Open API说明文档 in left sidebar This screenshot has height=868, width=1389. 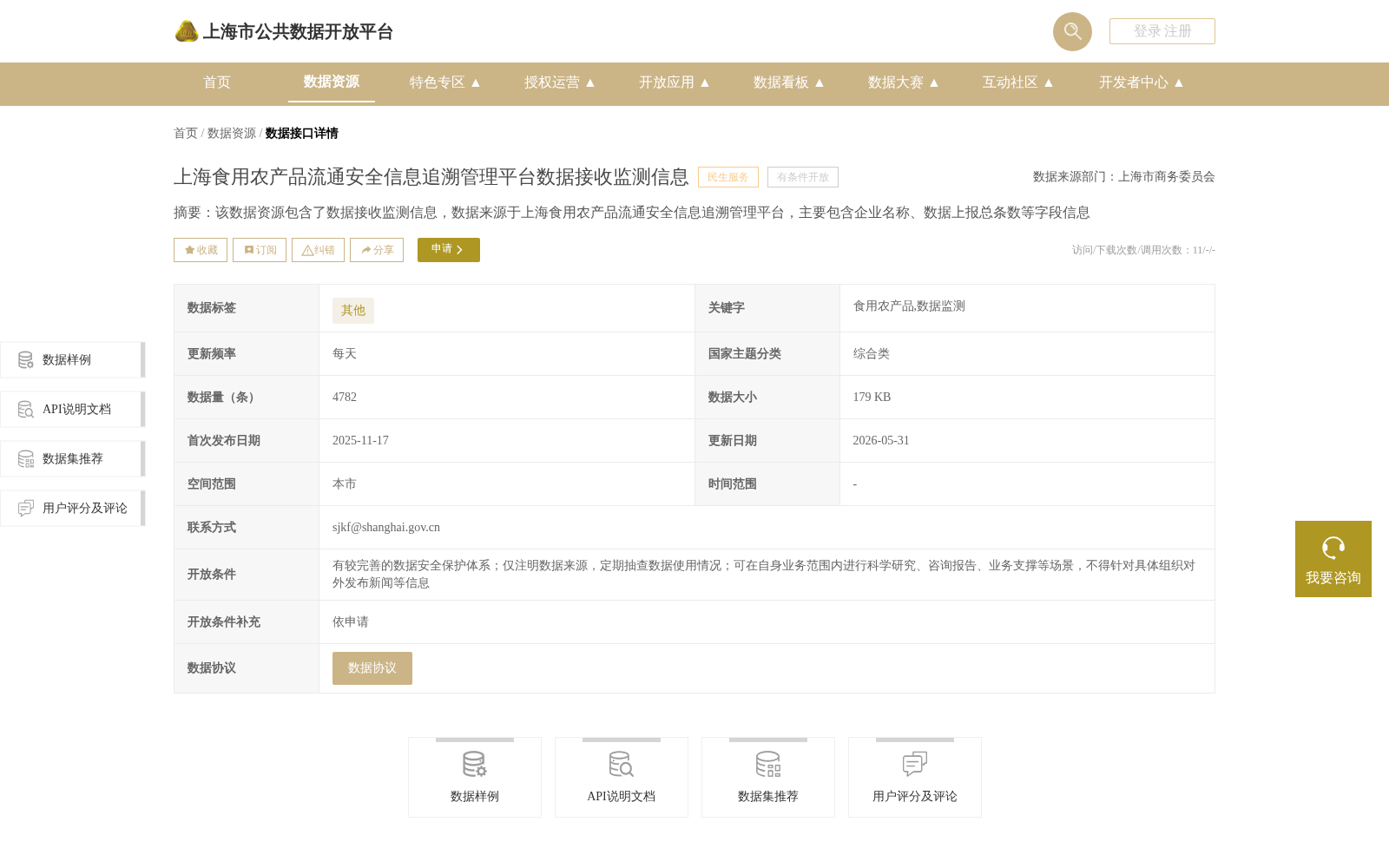[73, 410]
